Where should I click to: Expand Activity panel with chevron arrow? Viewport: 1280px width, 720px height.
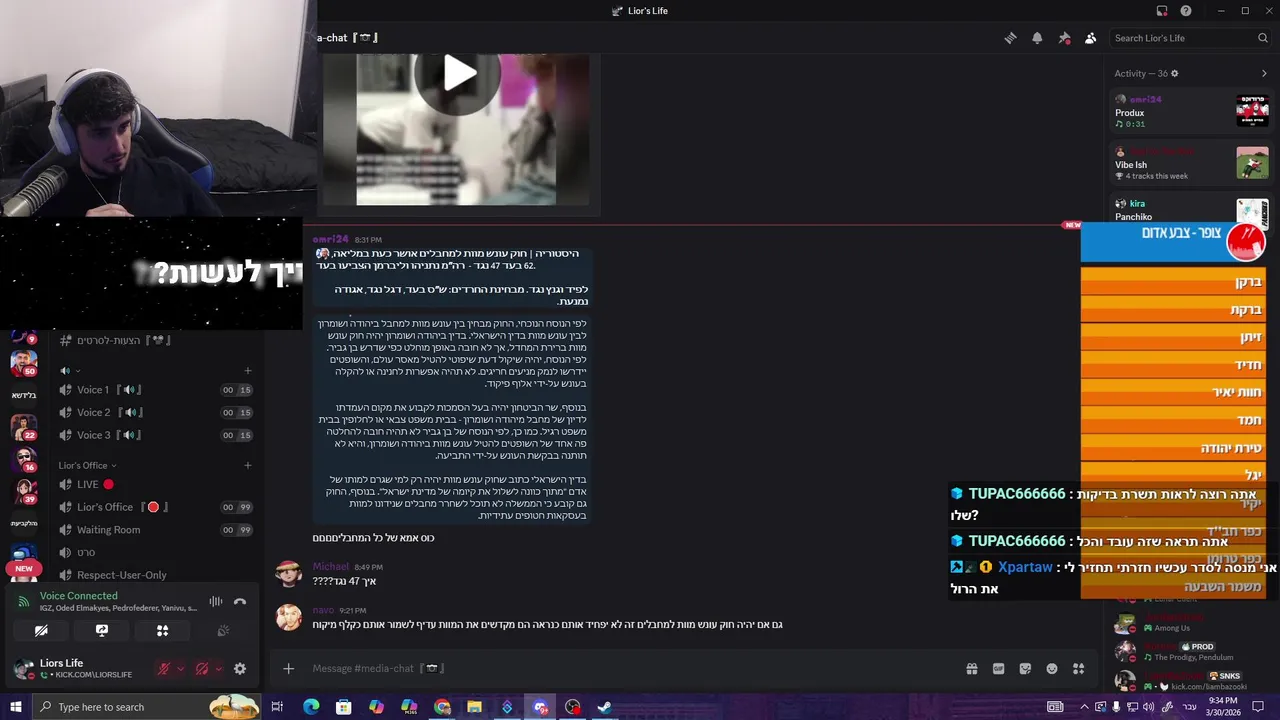(1264, 73)
